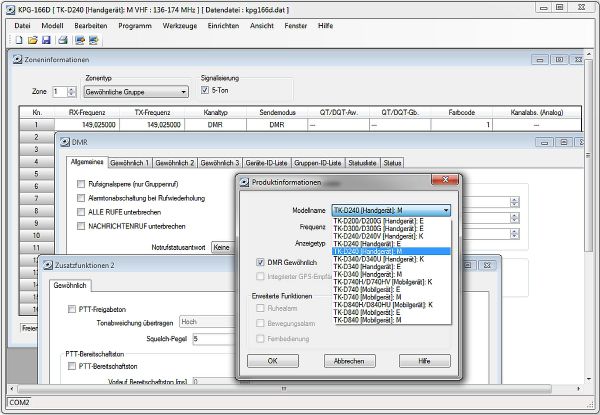Screen dimensions: 600x415
Task: Click the New file icon in the toolbar
Action: click(19, 40)
